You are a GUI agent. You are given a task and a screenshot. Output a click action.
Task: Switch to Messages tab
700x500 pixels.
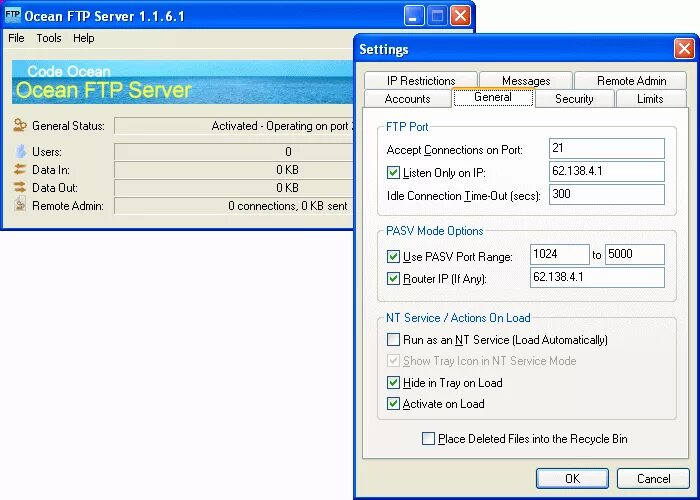(526, 81)
